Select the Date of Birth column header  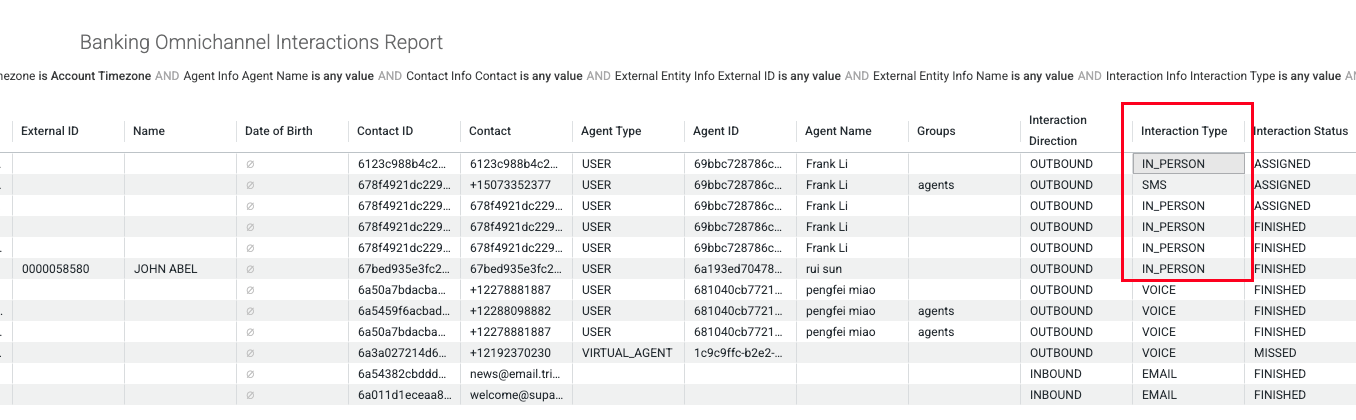(x=279, y=131)
